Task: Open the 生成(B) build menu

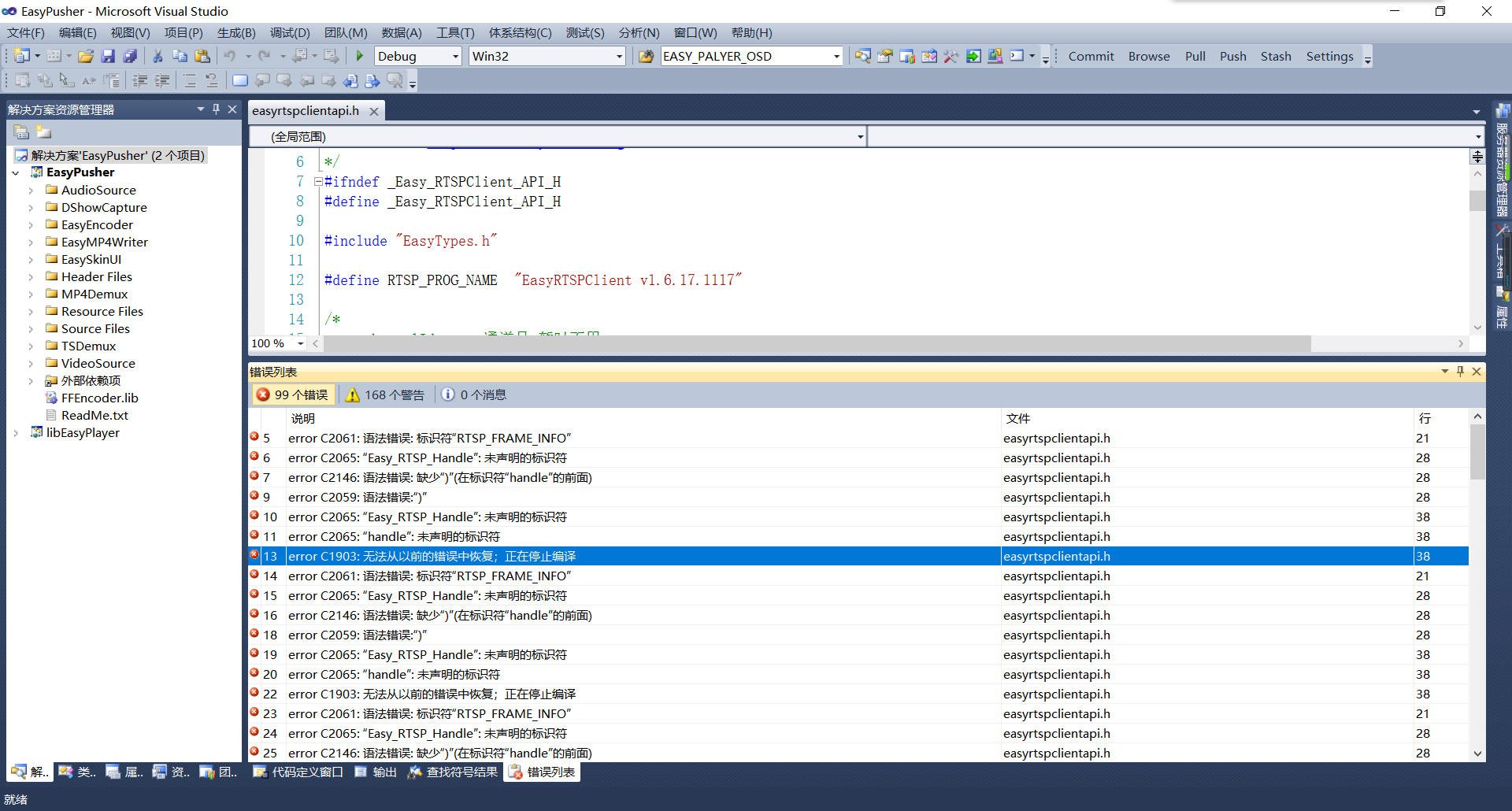Action: (x=236, y=32)
